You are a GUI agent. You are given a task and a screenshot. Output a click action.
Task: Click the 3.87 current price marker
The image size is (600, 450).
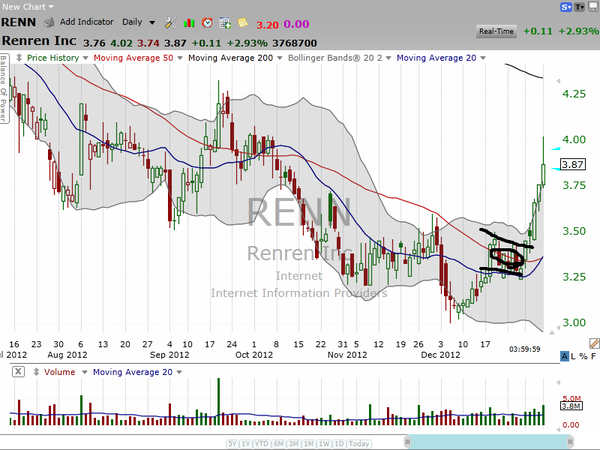coord(572,165)
